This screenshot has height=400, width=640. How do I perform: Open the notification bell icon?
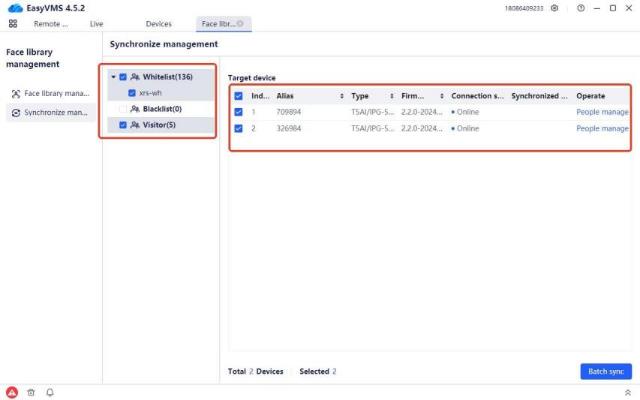(49, 392)
